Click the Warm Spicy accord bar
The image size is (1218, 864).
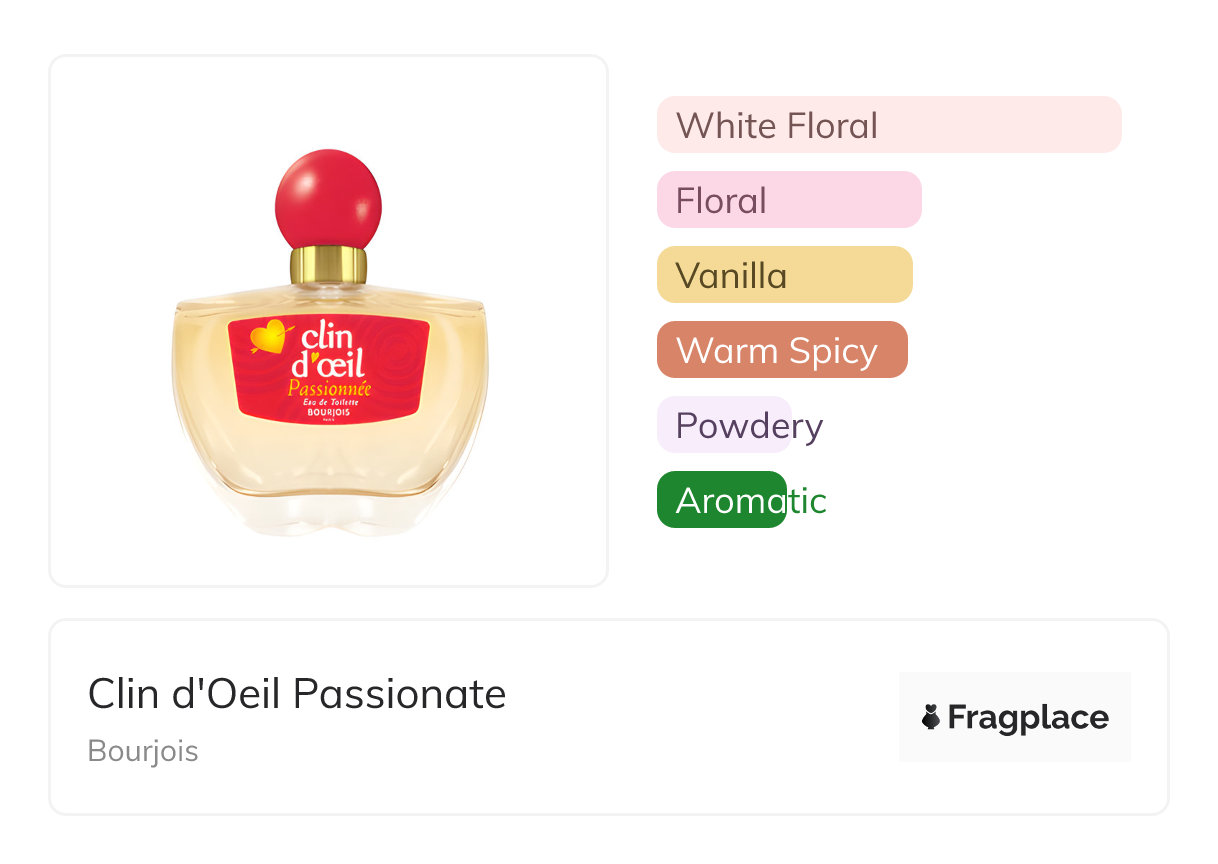point(781,350)
